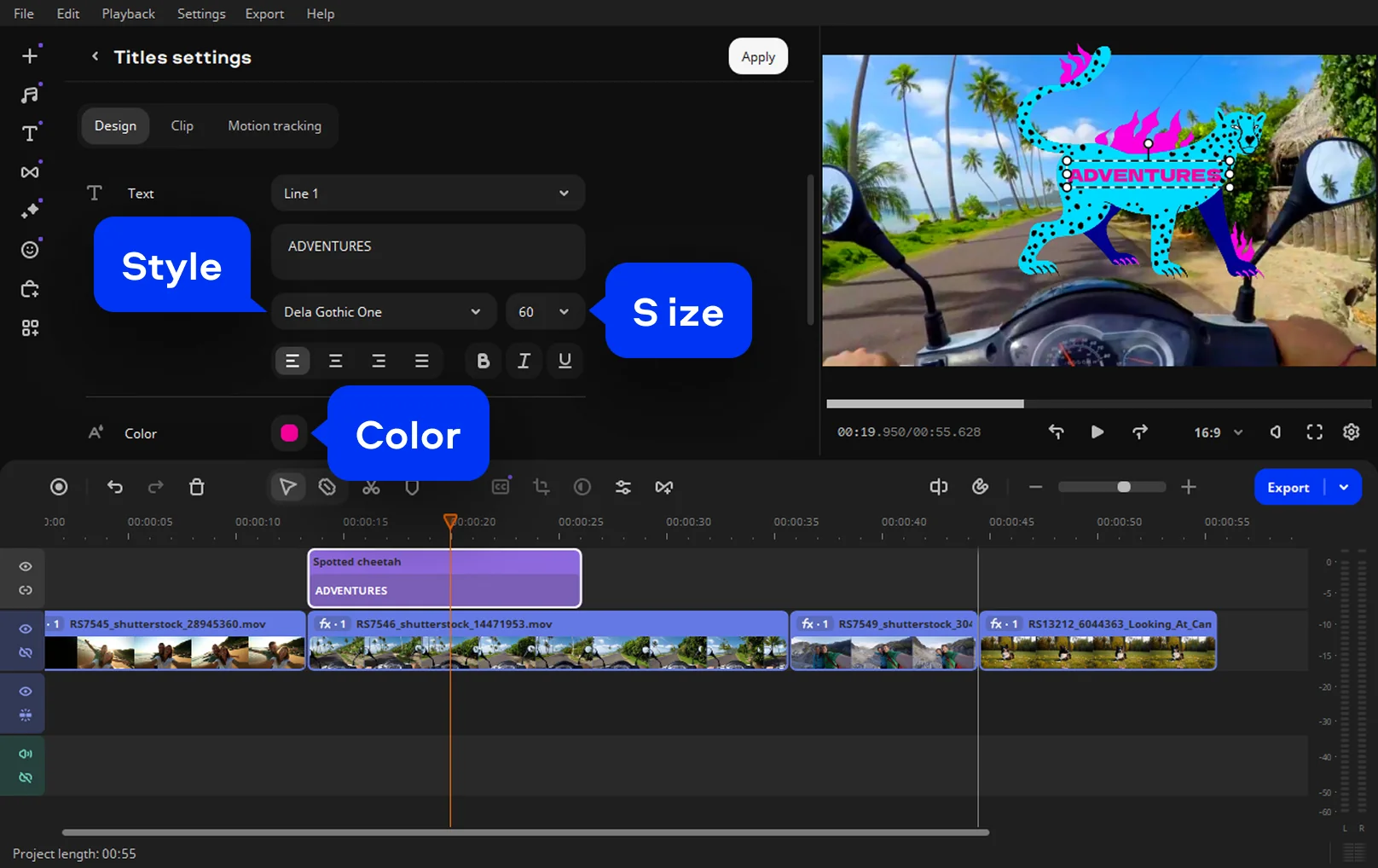Open the Playback menu
1378x868 pixels.
click(x=128, y=14)
